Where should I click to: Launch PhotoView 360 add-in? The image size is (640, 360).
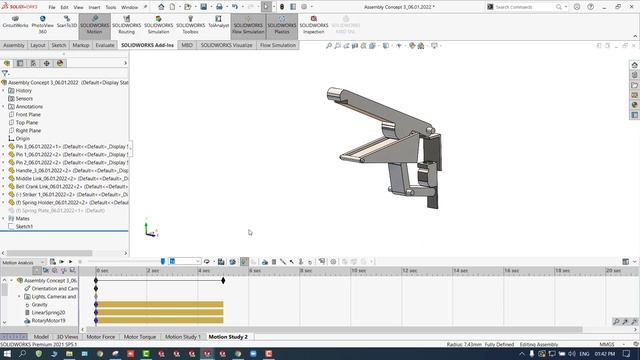[42, 24]
